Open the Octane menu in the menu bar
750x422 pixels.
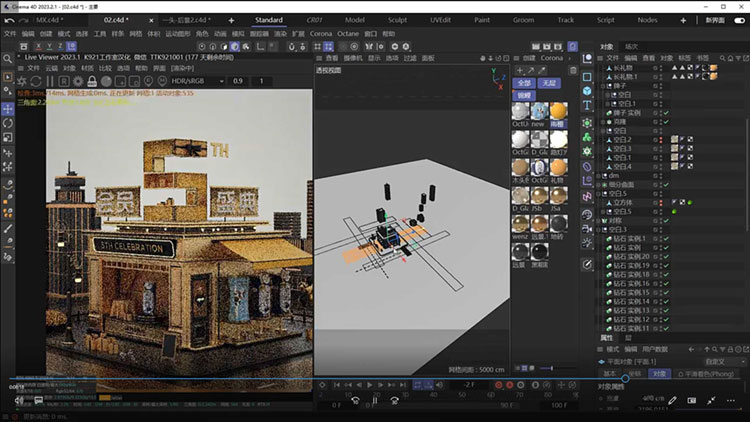click(x=347, y=33)
